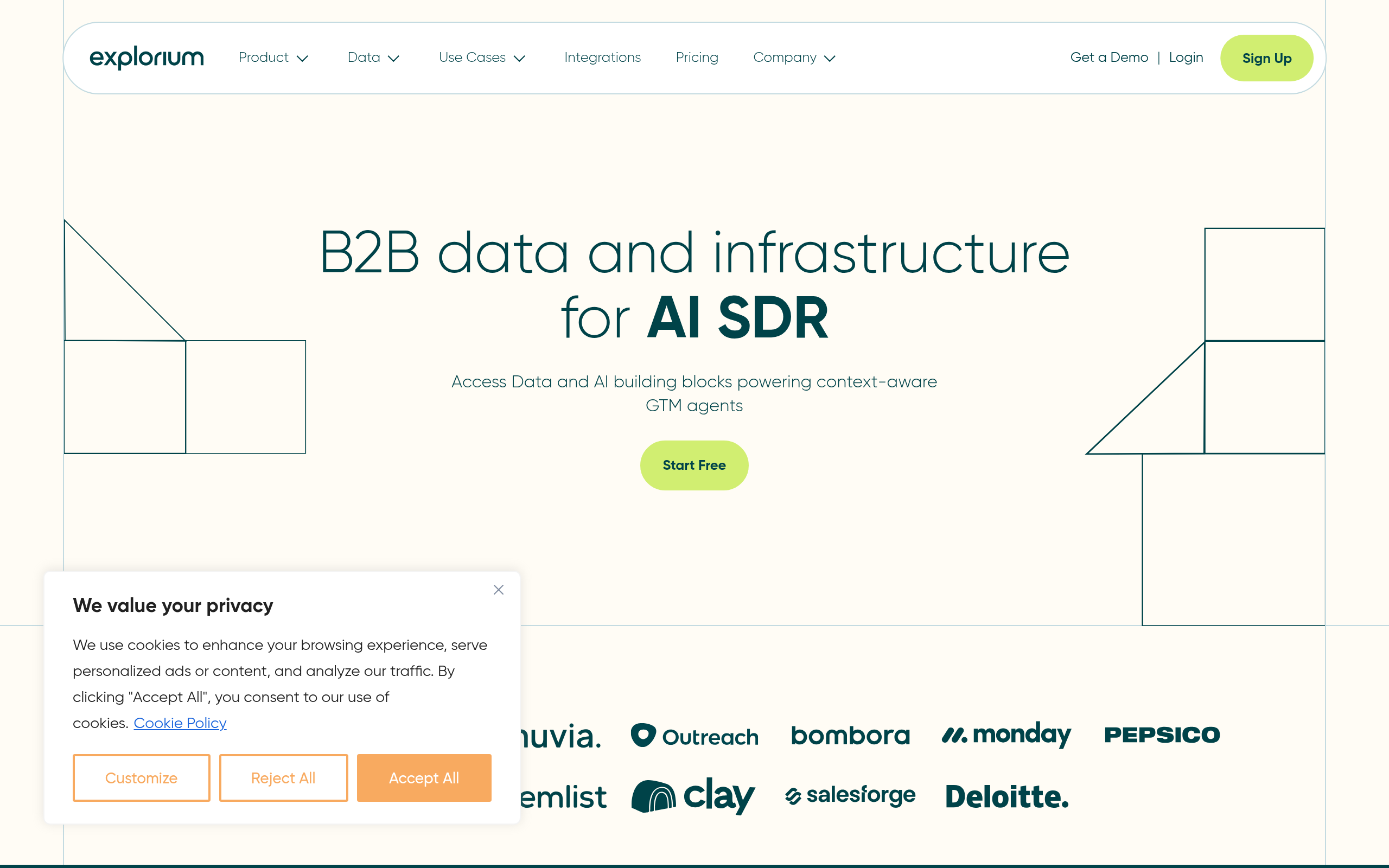The image size is (1389, 868).
Task: Accept all cookies
Action: pyautogui.click(x=424, y=778)
